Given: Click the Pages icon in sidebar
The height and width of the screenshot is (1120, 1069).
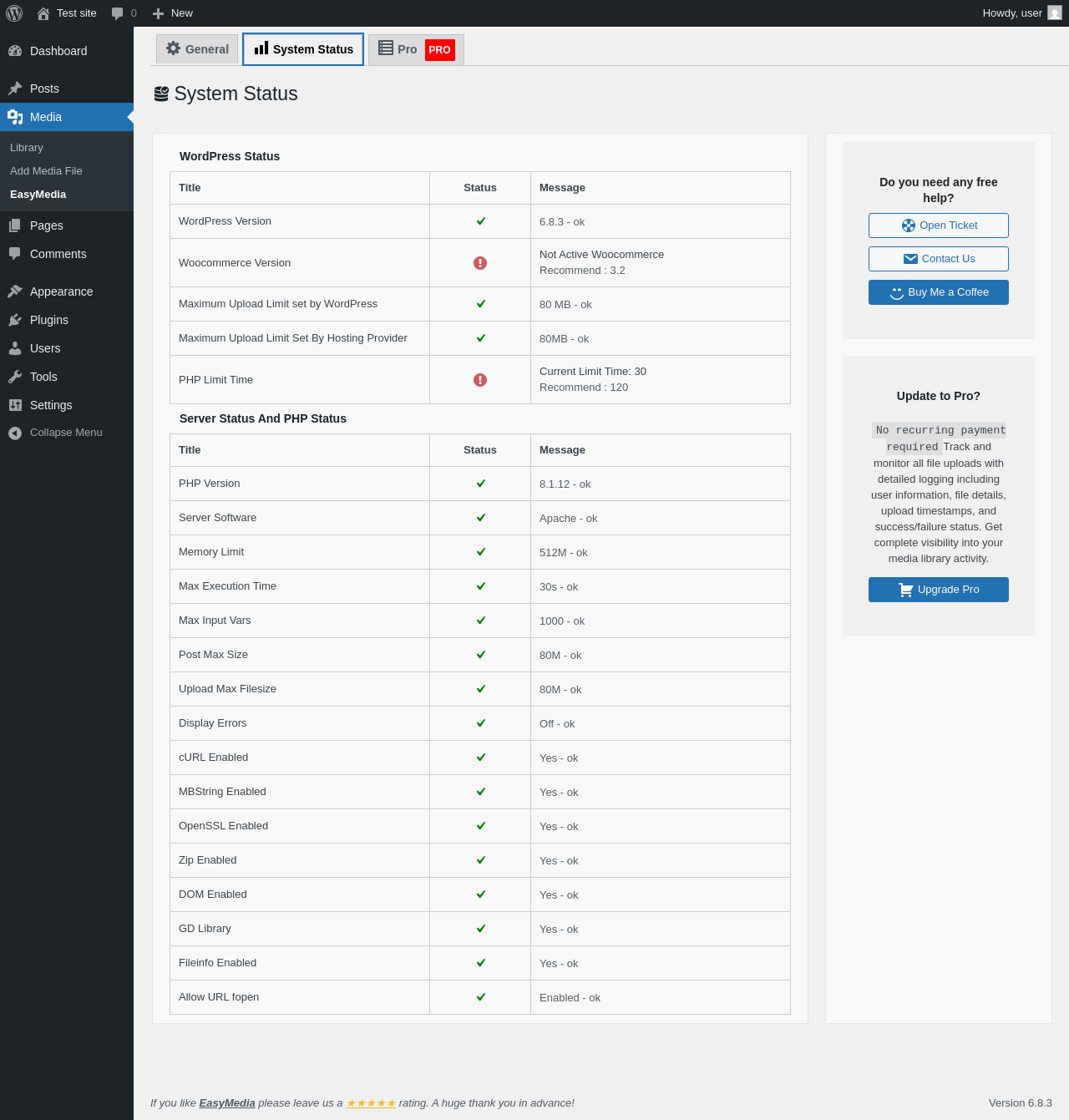Looking at the screenshot, I should pyautogui.click(x=15, y=226).
